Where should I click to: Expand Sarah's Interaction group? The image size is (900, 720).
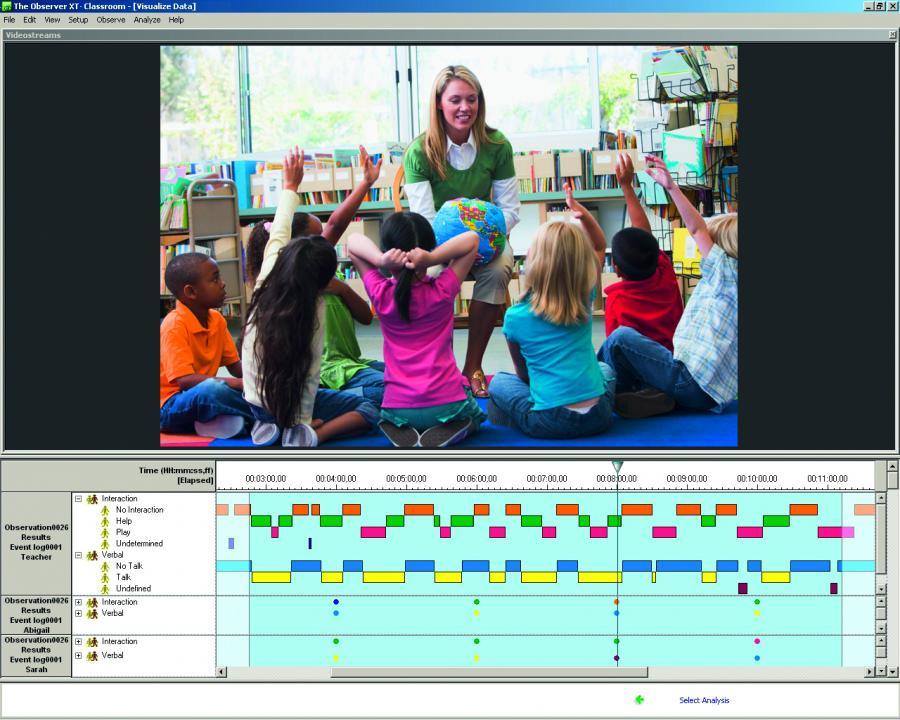79,641
